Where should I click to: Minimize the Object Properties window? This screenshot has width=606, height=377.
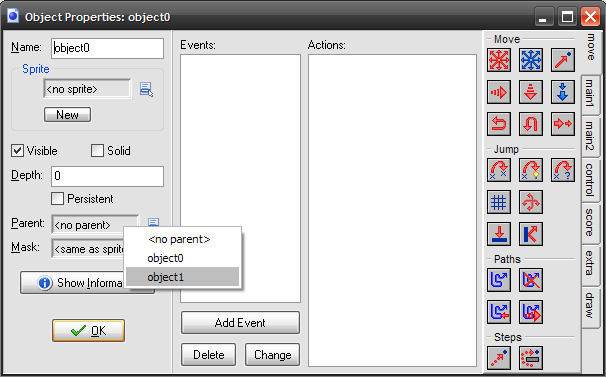point(544,17)
